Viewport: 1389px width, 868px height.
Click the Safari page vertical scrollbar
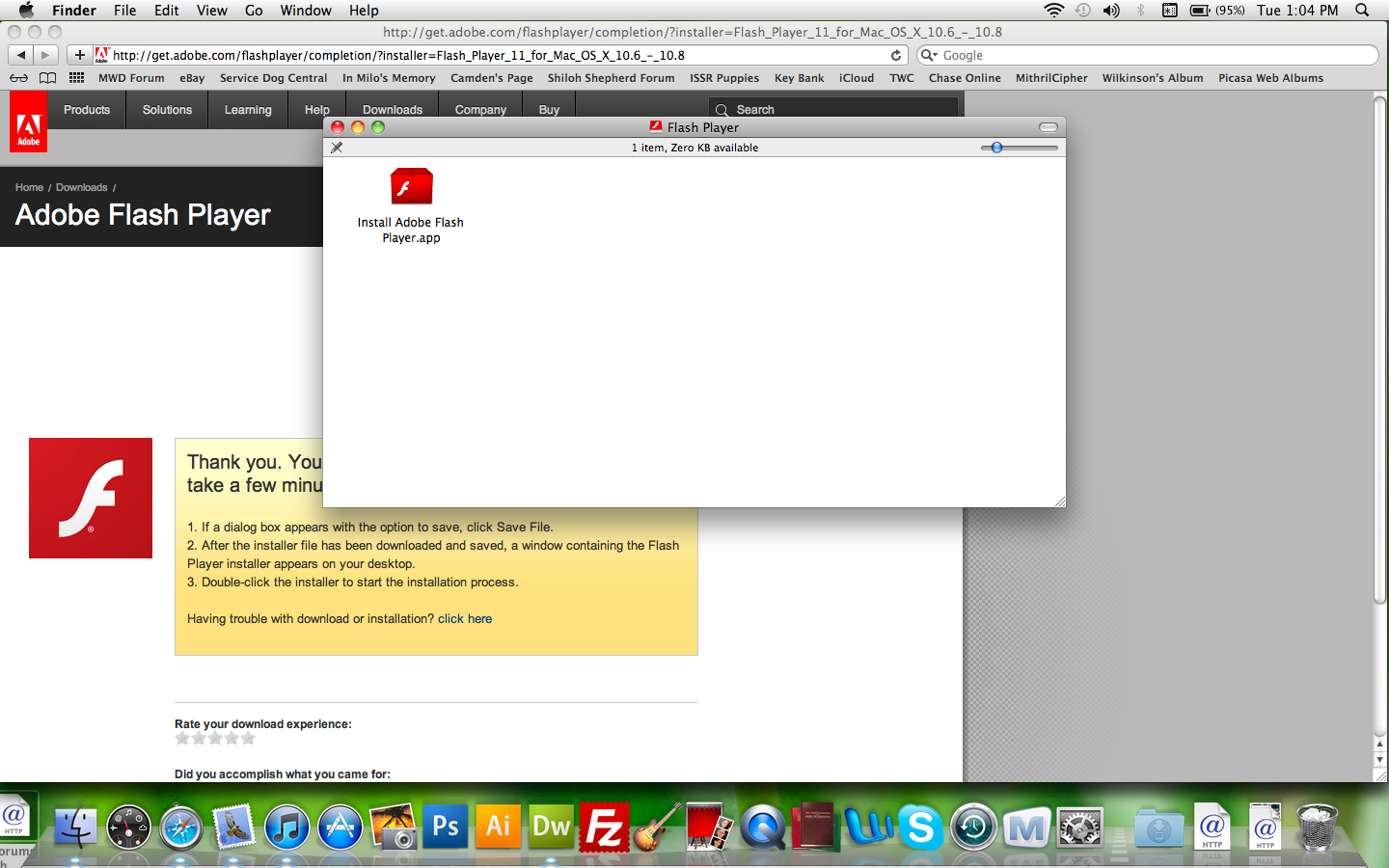(1379, 352)
